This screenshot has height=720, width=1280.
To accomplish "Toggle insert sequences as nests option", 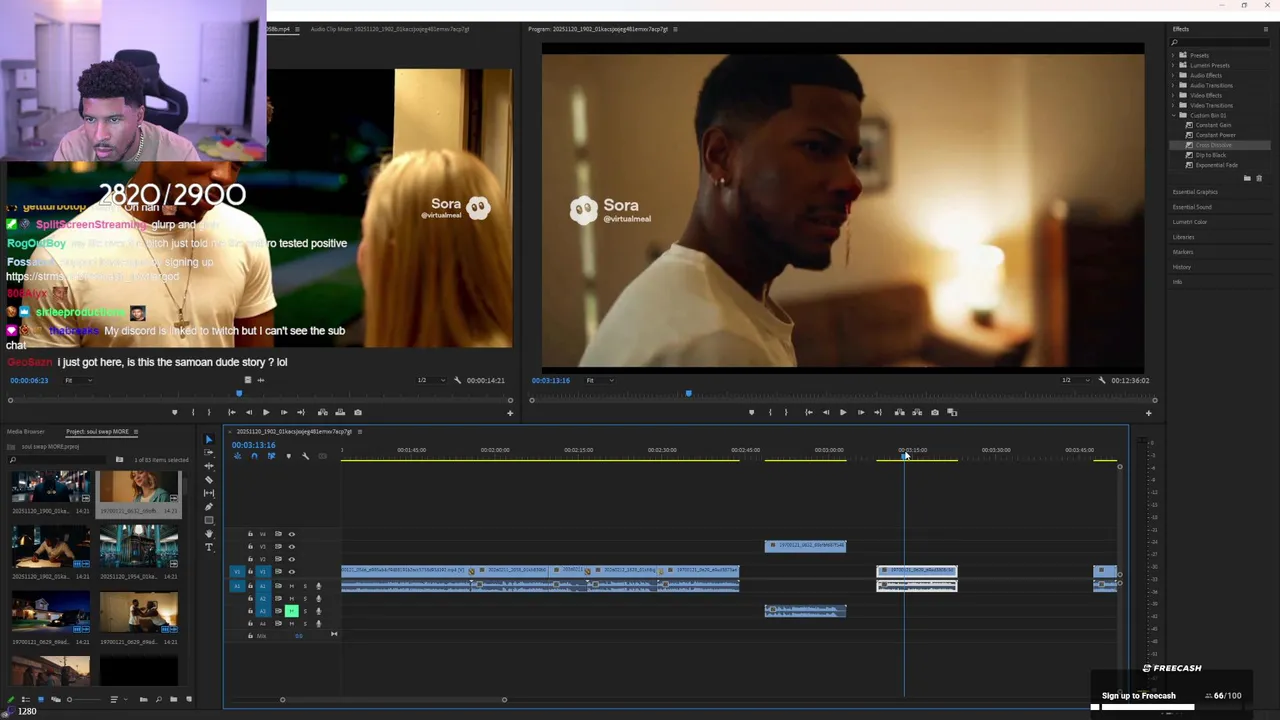I will point(237,456).
